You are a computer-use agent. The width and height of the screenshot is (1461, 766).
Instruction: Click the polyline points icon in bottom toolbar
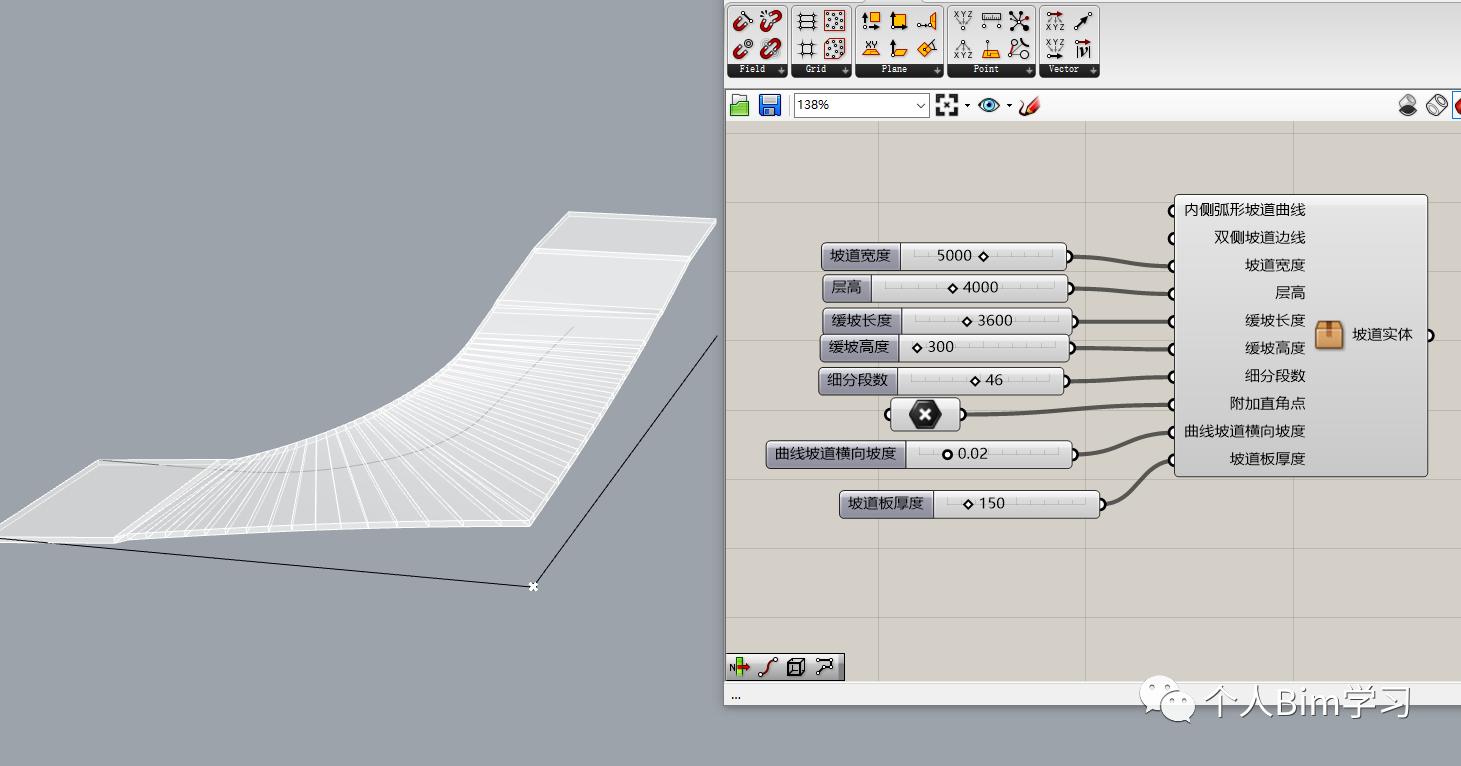824,667
